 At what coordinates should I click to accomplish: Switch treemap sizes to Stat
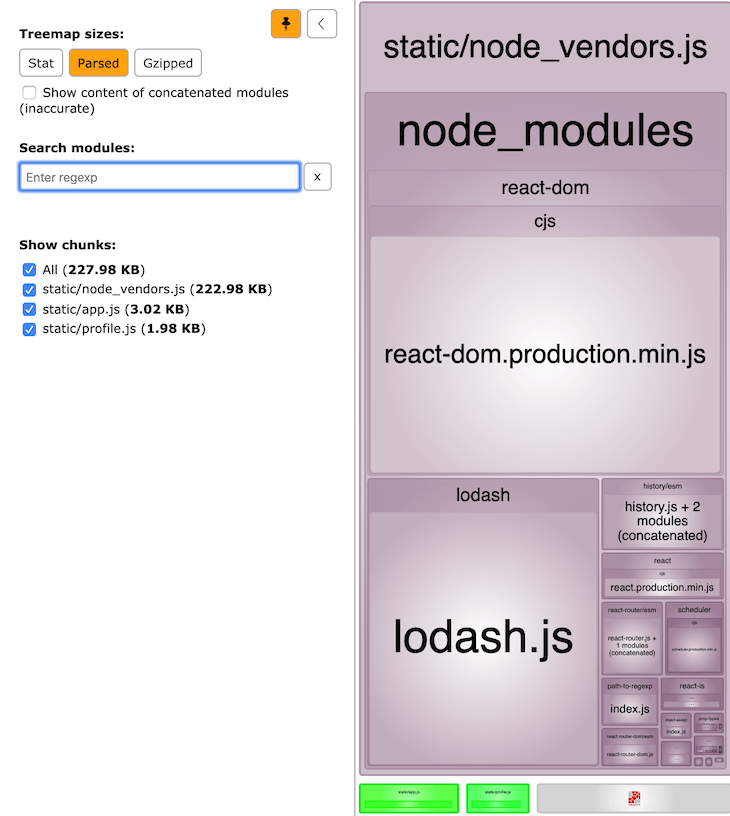[x=41, y=63]
